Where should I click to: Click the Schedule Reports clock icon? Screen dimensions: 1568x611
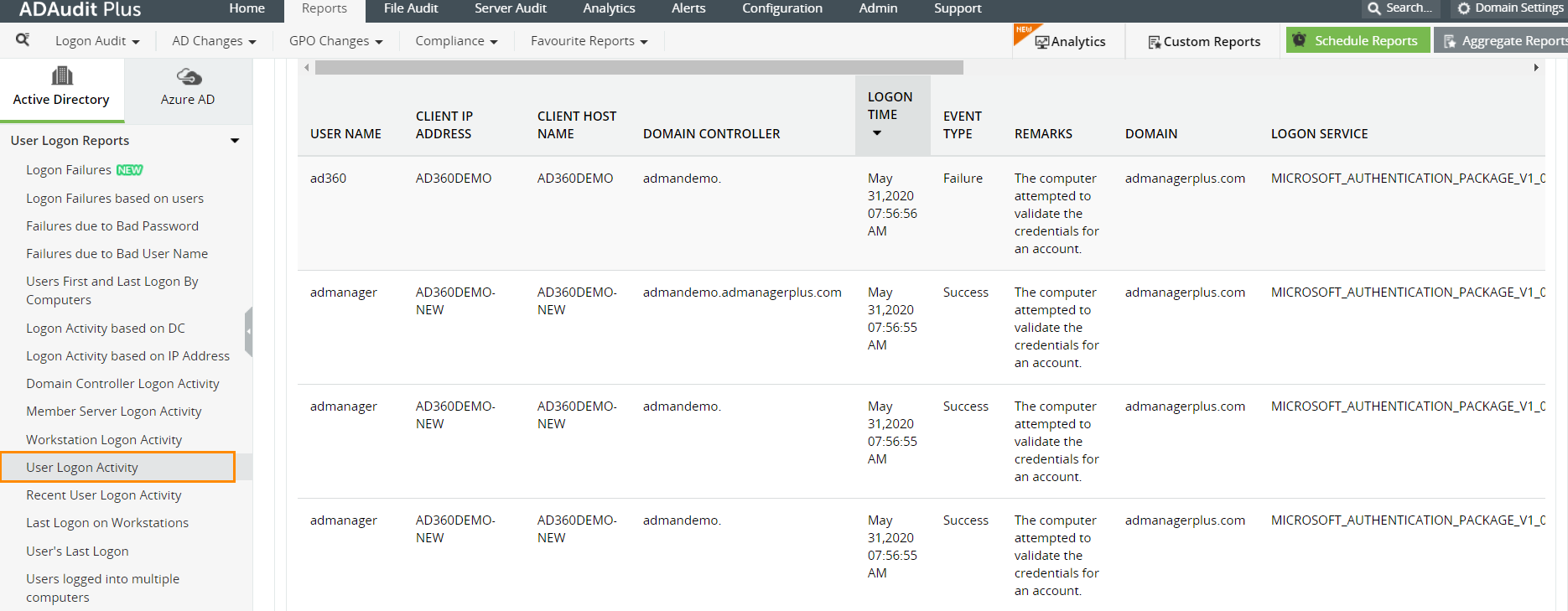coord(1300,39)
